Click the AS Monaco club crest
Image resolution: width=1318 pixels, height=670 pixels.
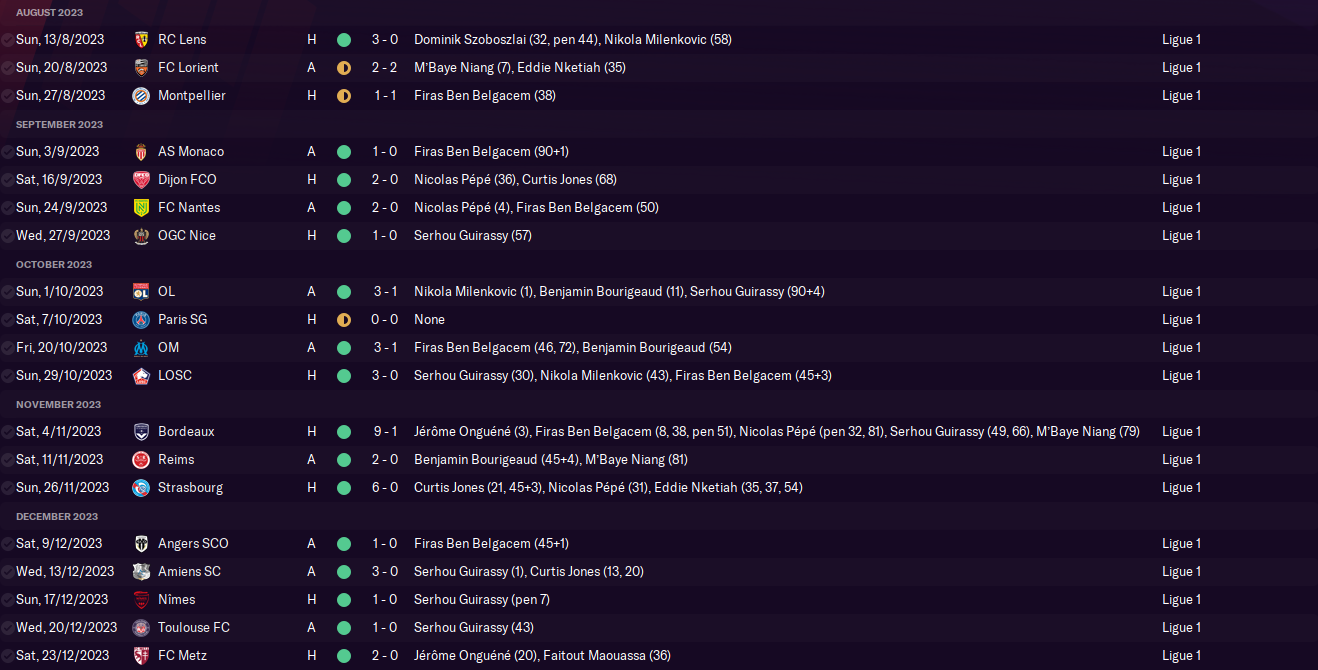141,152
